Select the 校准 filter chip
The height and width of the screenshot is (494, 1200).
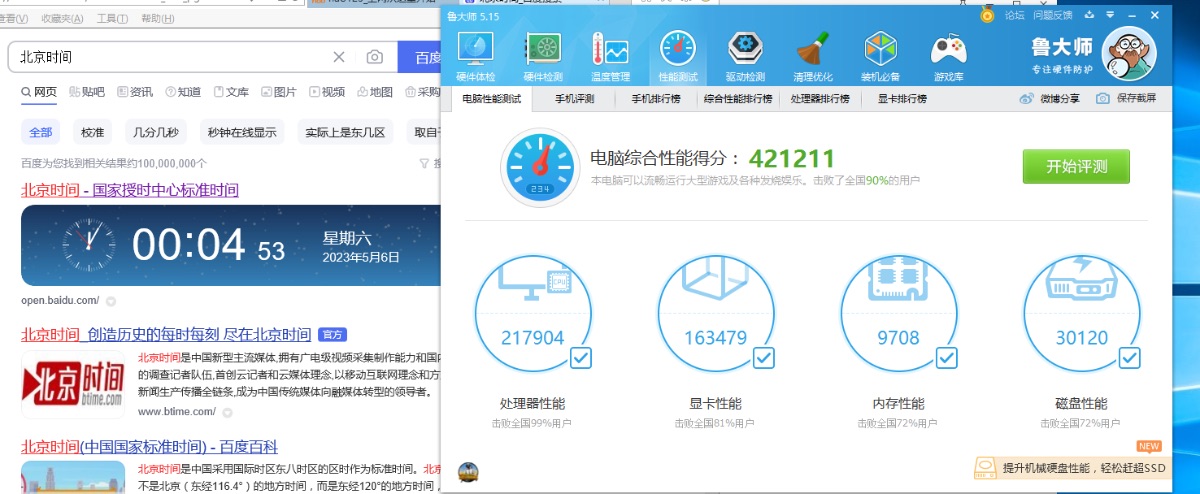pos(92,132)
